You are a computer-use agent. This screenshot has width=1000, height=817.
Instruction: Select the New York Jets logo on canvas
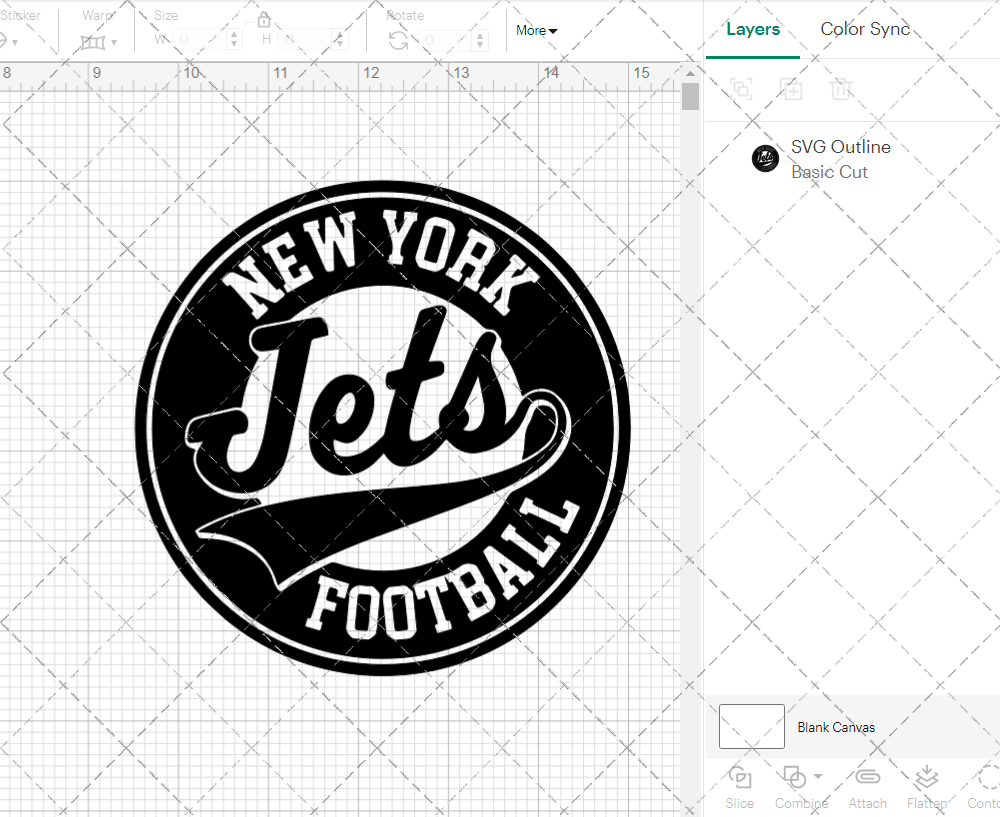point(383,428)
